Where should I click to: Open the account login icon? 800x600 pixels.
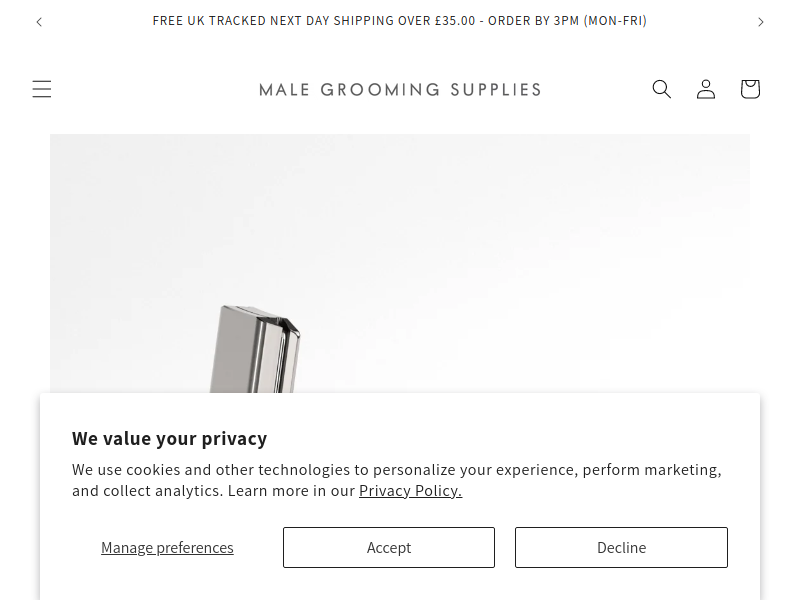click(x=706, y=89)
